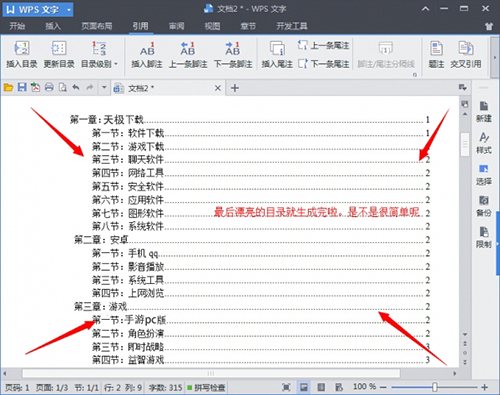Click the Cross-reference icon (交叉引用)
500x395 pixels.
click(x=466, y=55)
